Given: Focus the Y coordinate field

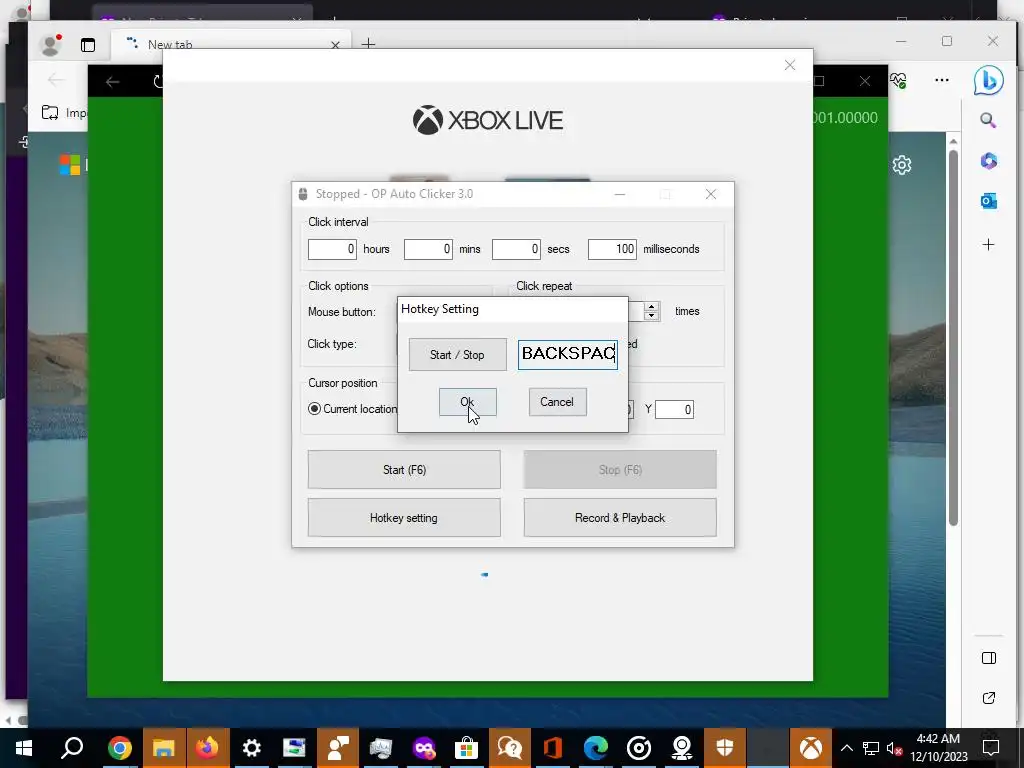Looking at the screenshot, I should coord(674,409).
